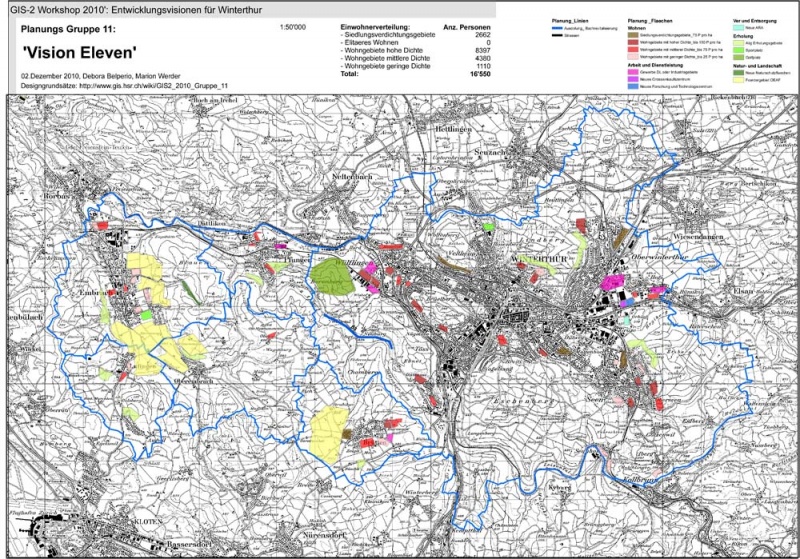Click the bright green Sportplatz legend swatch
This screenshot has width=800, height=559.
(x=739, y=50)
